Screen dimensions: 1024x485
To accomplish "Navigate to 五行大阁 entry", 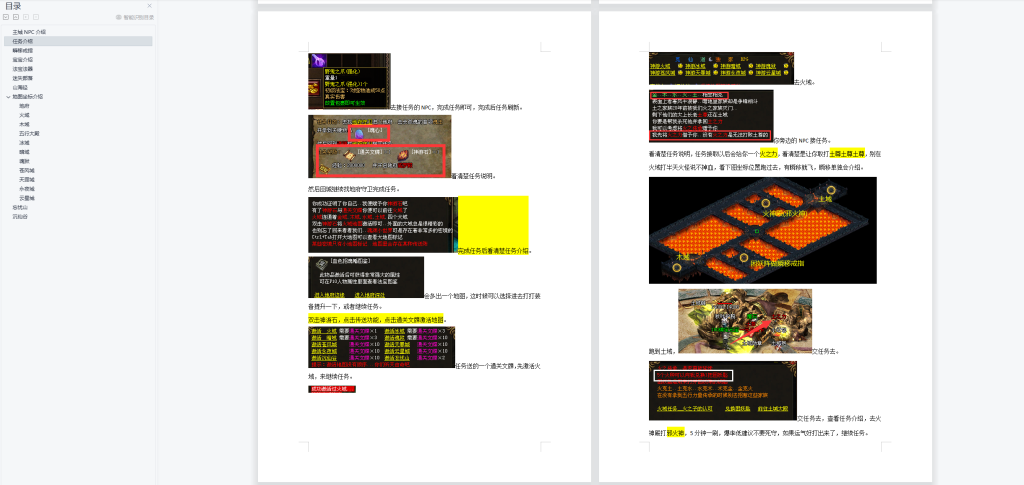I will tap(29, 133).
